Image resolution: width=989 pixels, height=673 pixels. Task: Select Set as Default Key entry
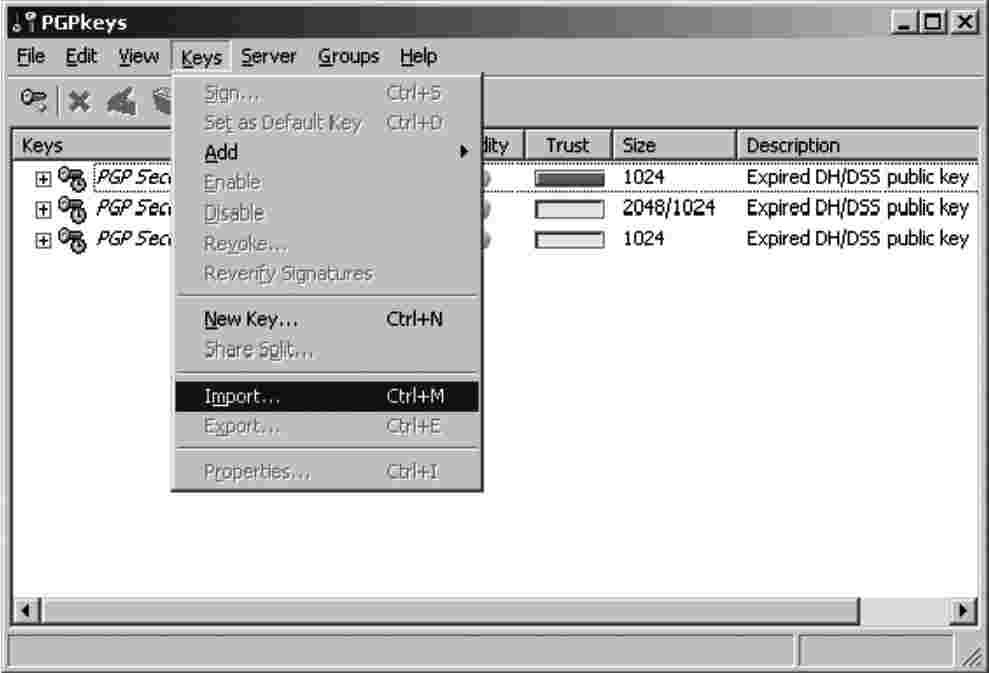(327, 122)
